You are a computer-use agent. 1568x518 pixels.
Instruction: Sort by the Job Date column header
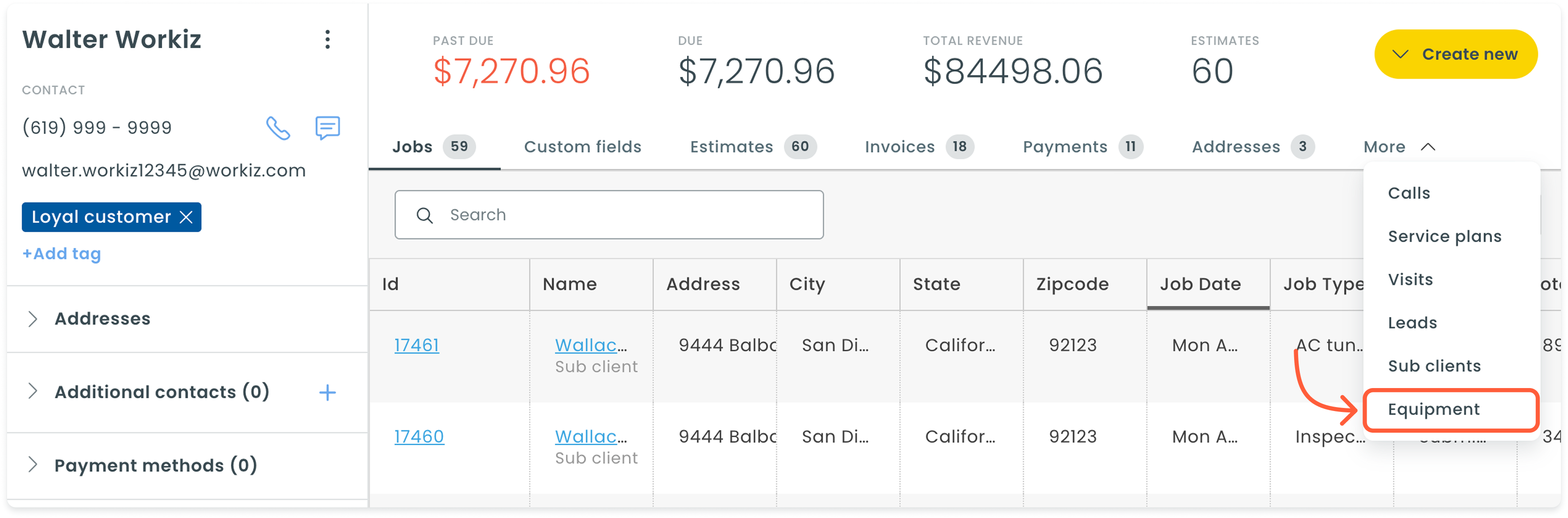(x=1200, y=285)
